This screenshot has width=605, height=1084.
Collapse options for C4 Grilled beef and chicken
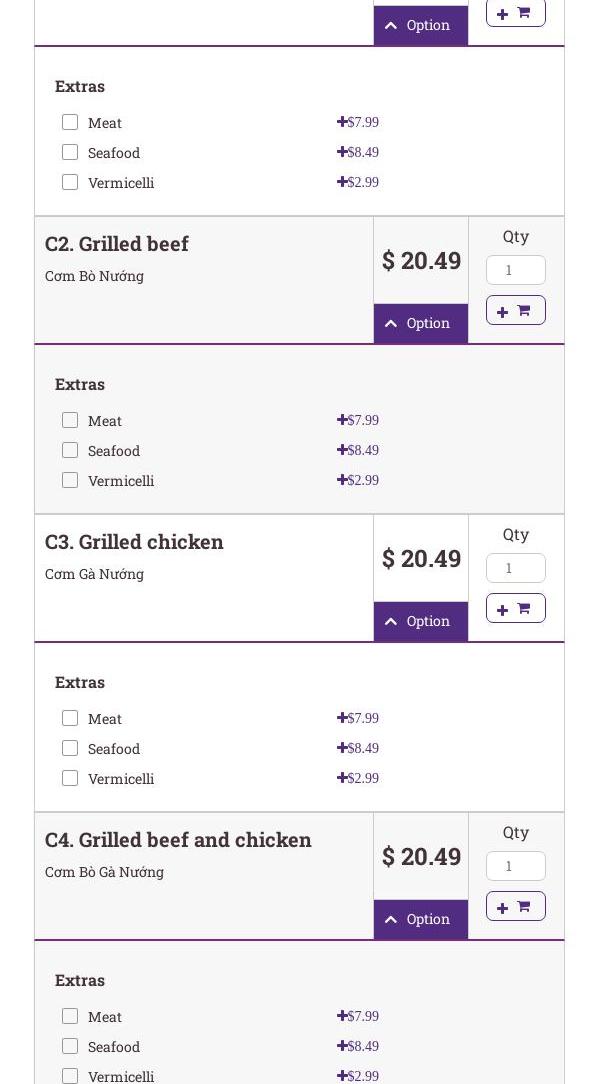pyautogui.click(x=420, y=919)
